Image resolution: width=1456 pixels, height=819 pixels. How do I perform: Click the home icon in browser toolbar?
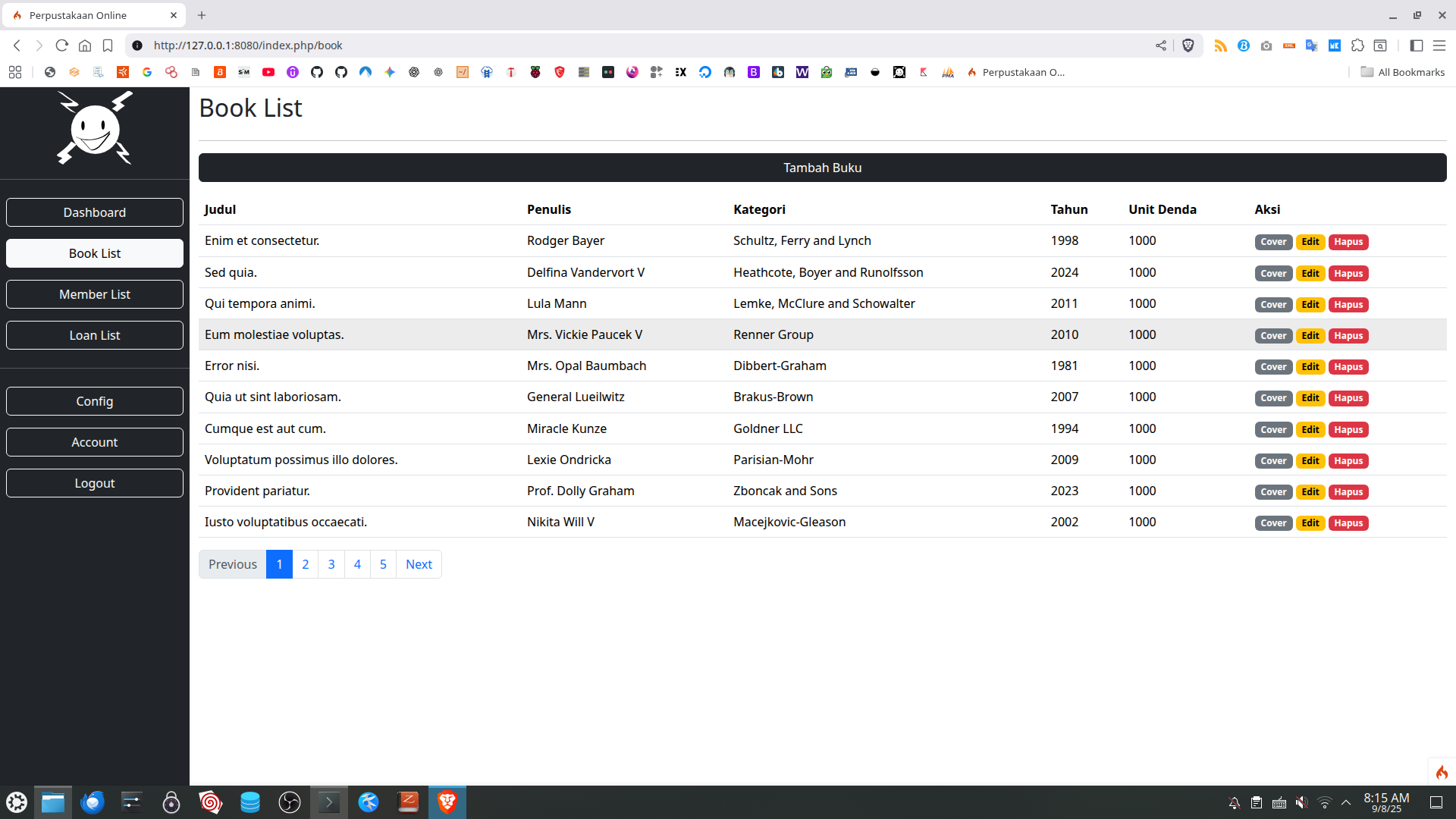pyautogui.click(x=85, y=45)
